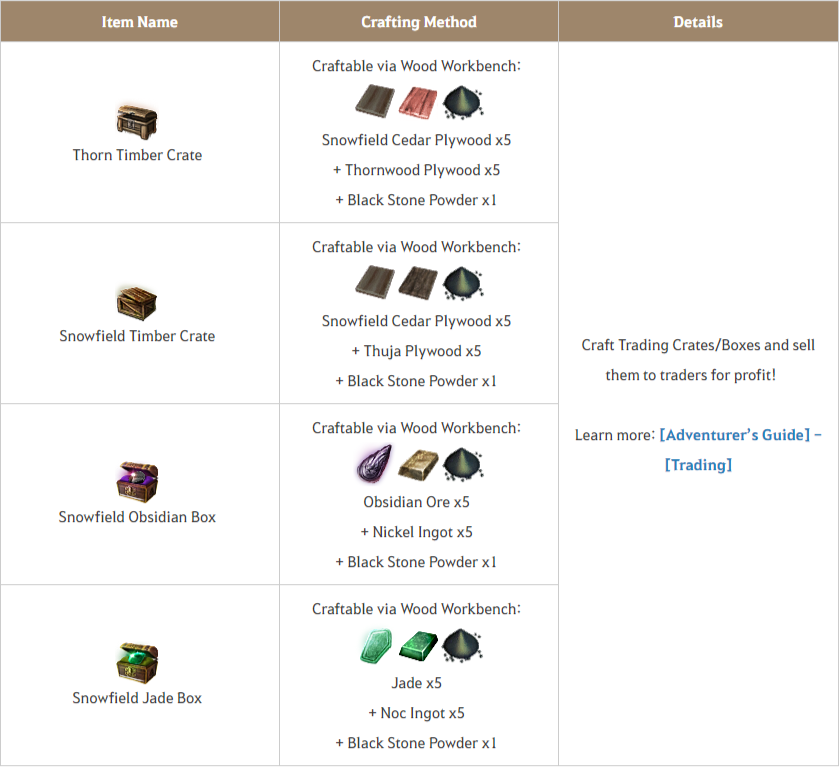Click the Nickel Ingot icon

pyautogui.click(x=418, y=464)
